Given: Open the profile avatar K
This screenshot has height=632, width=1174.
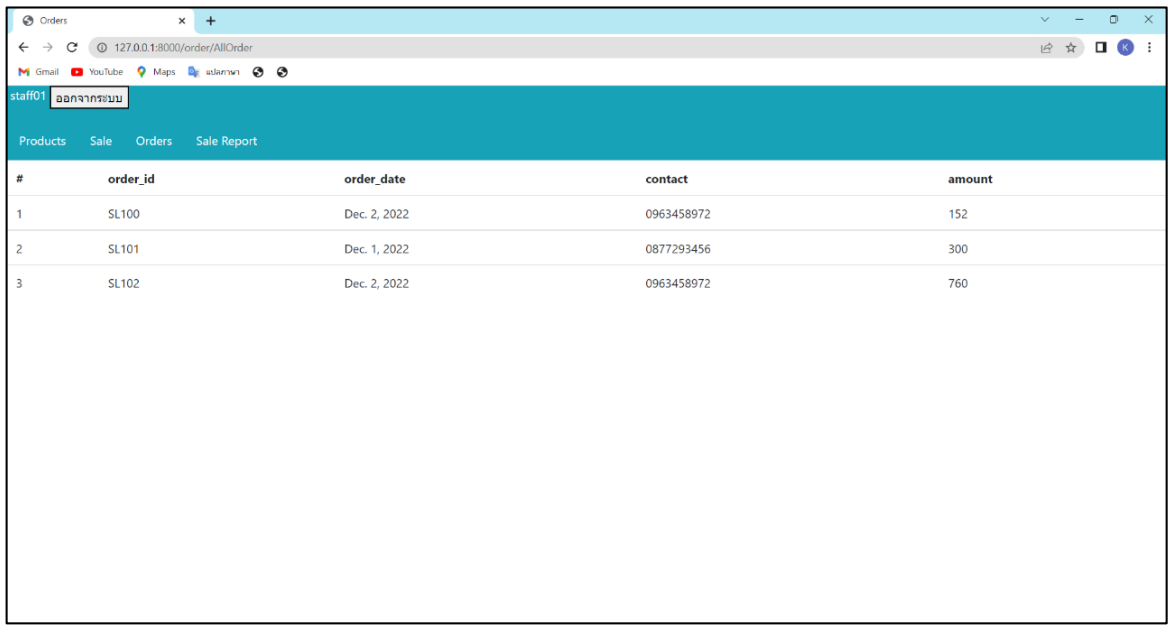Looking at the screenshot, I should pos(1125,47).
